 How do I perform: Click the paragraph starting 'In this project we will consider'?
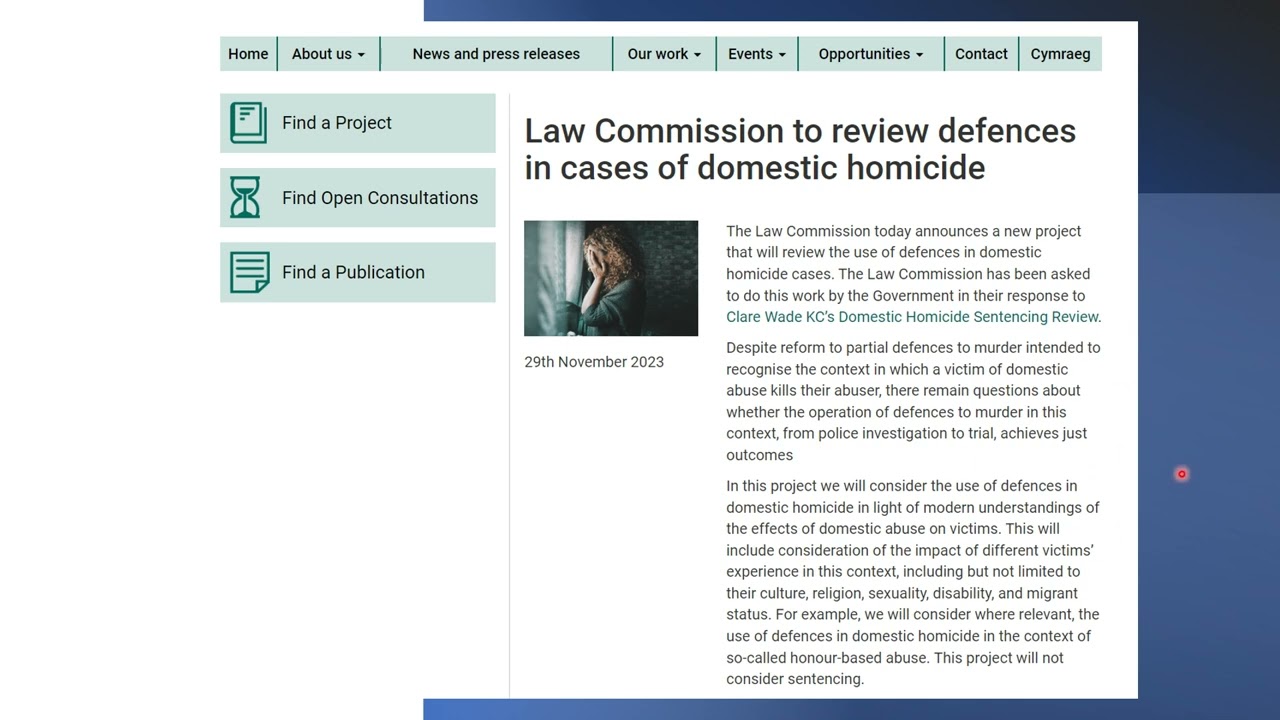click(913, 582)
